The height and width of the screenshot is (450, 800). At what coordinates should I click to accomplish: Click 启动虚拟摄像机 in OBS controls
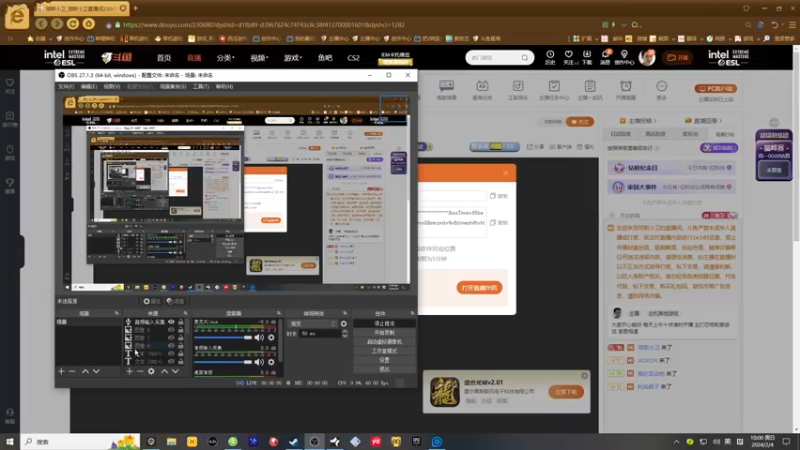[384, 342]
